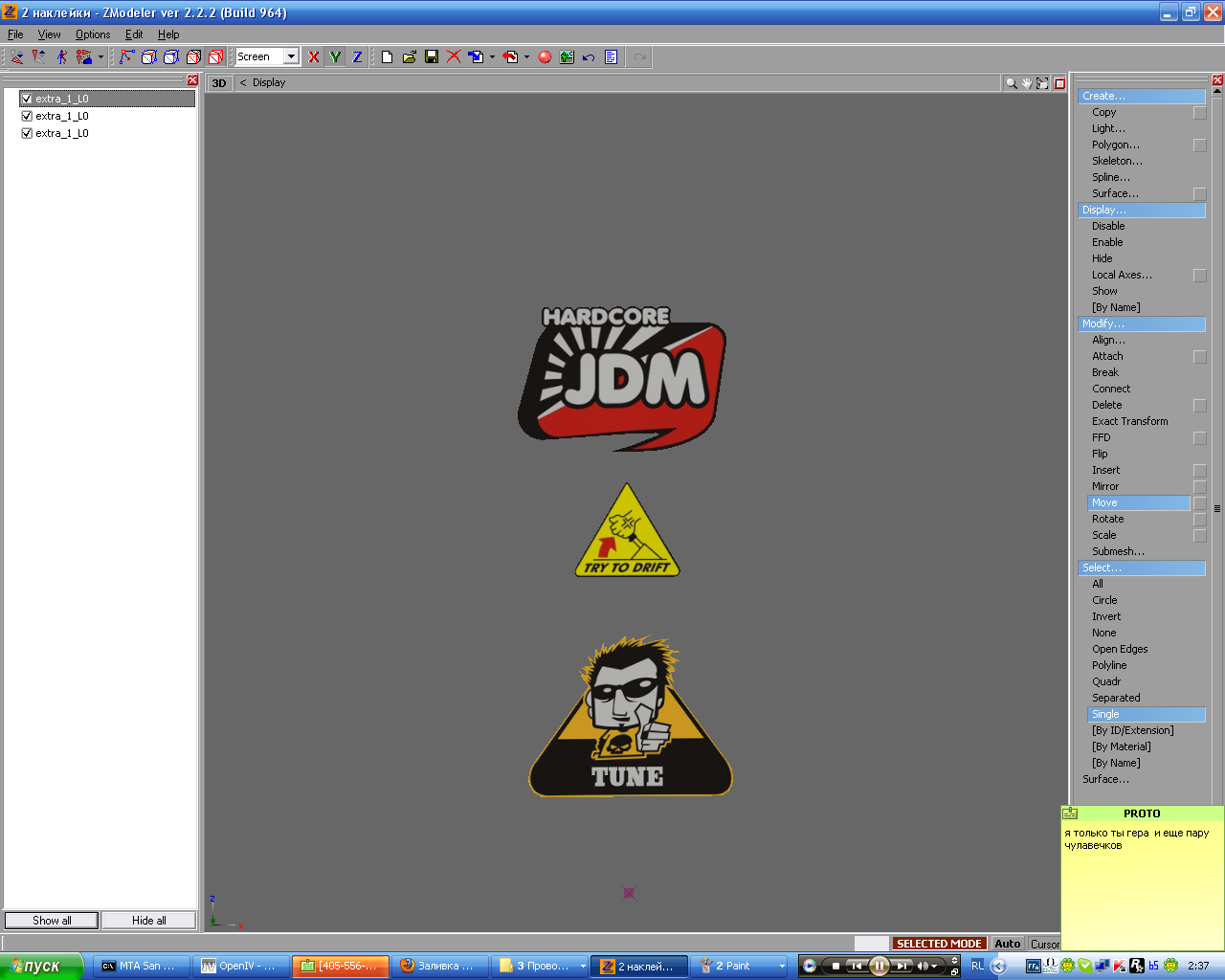Viewport: 1225px width, 980px height.
Task: Toggle the option box next to Copy
Action: 1199,113
